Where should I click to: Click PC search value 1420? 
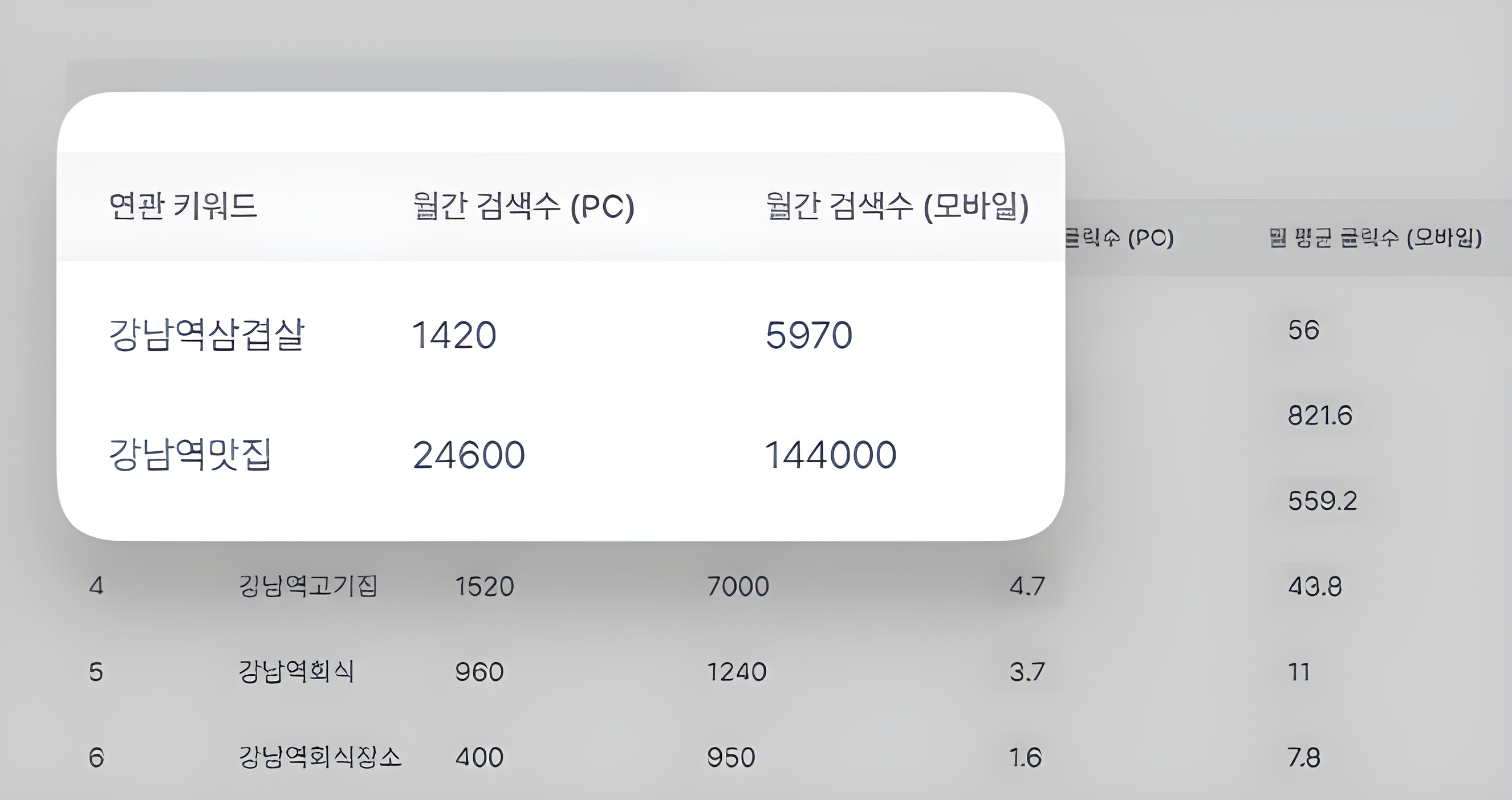point(454,335)
